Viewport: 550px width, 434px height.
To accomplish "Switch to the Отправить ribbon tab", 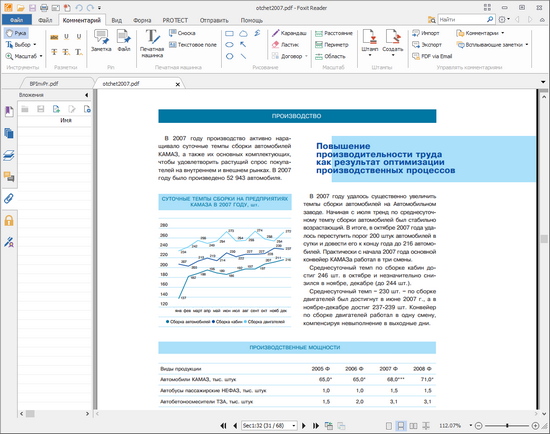I will [x=214, y=20].
